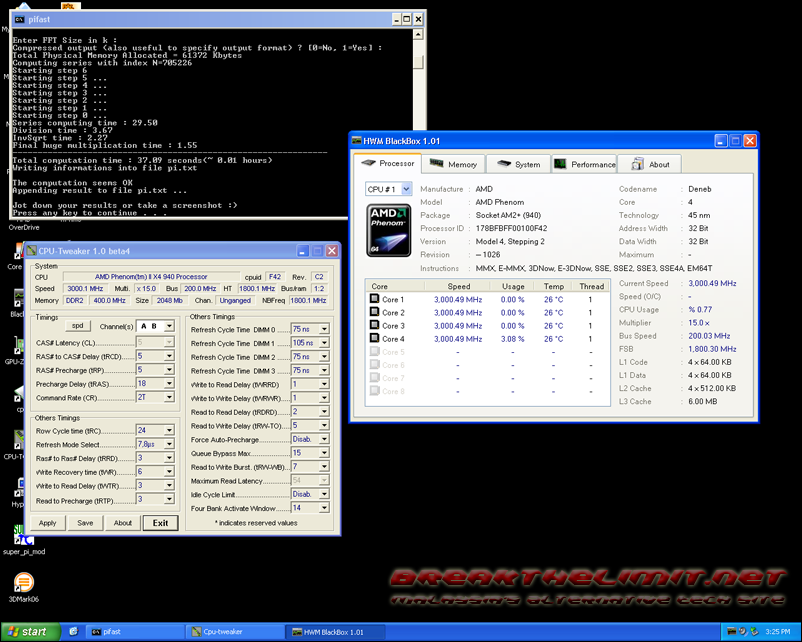Open the 3DMark06 desktop shortcut
The height and width of the screenshot is (642, 802).
(x=24, y=587)
